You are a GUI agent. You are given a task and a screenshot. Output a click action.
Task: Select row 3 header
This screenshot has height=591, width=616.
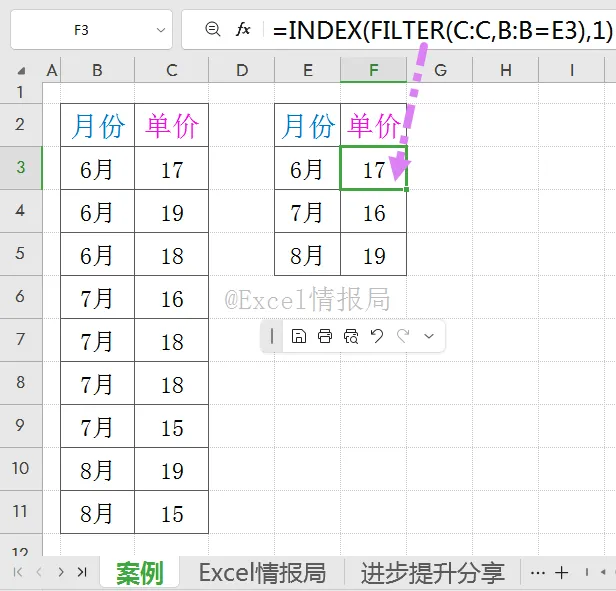(21, 168)
